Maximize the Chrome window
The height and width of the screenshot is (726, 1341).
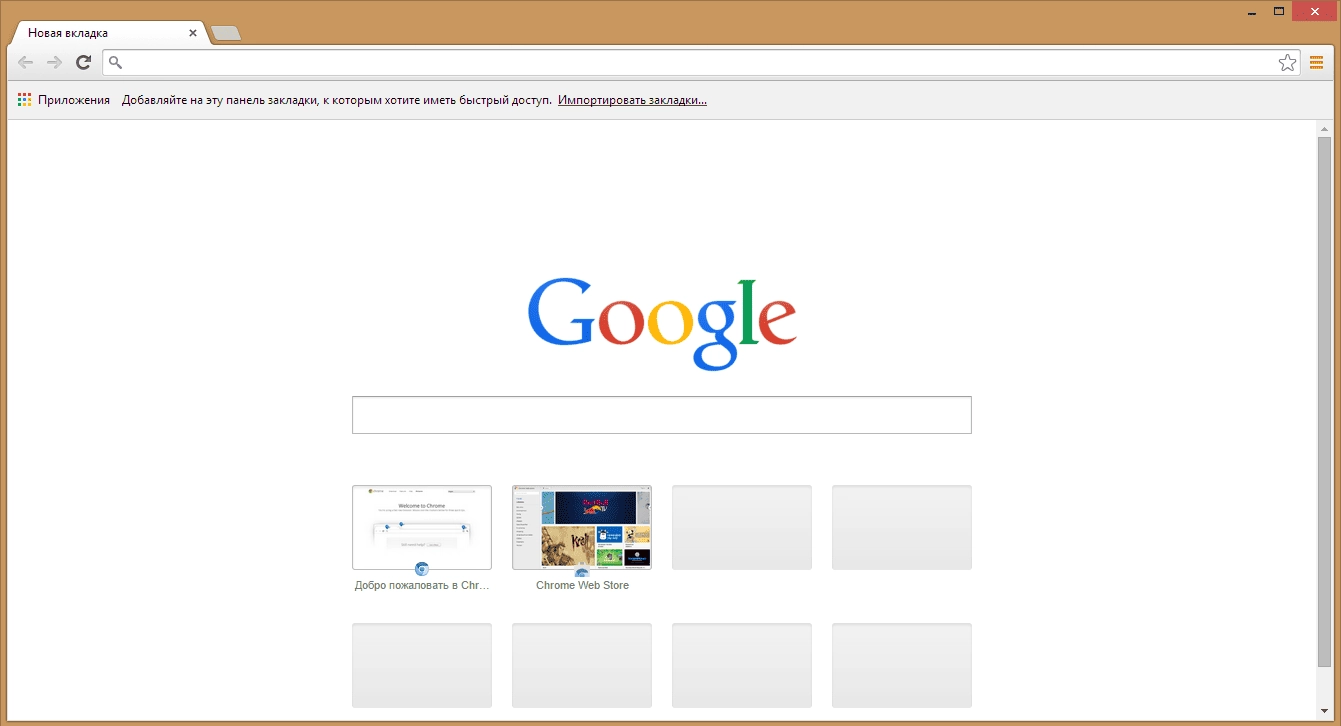(1279, 11)
